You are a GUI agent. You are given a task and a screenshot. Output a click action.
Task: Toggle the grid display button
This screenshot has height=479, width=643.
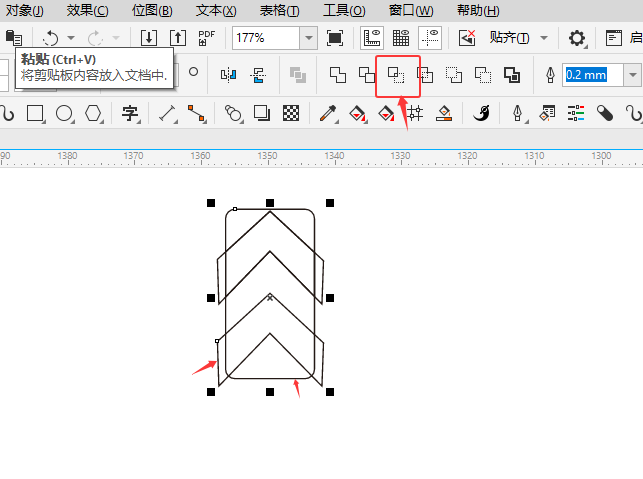coord(401,38)
